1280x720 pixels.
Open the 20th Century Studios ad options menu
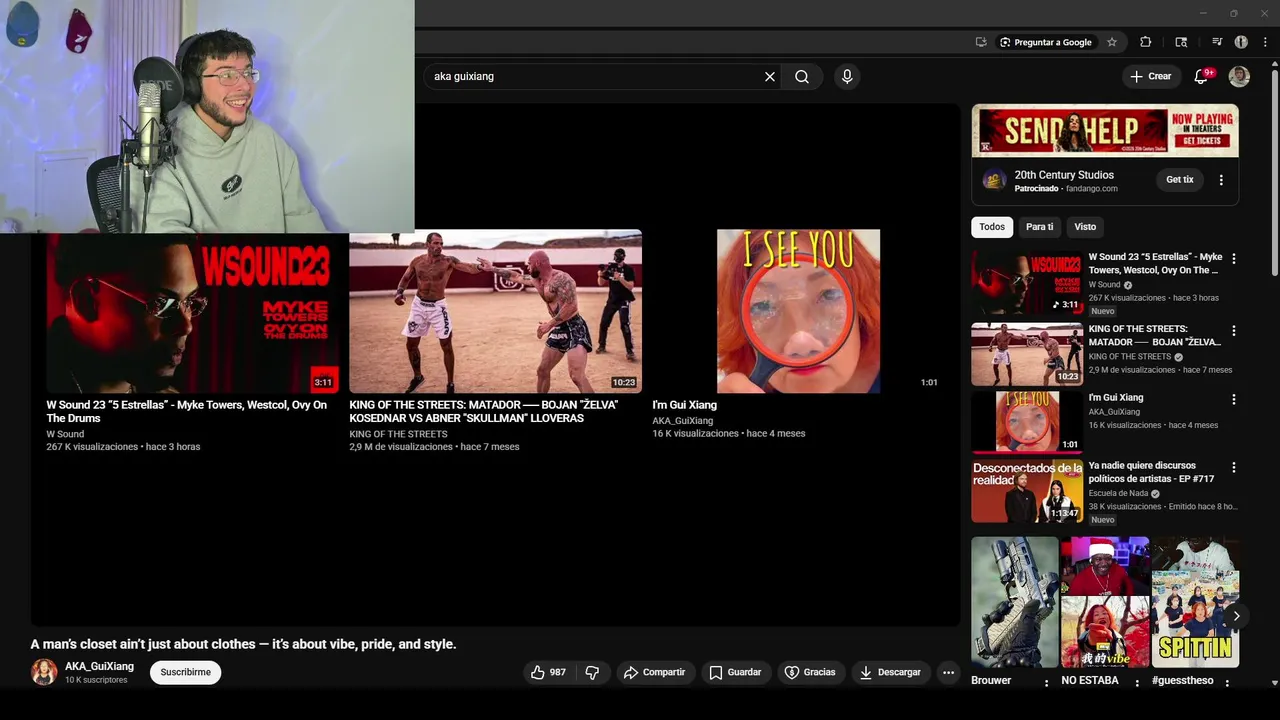point(1221,180)
